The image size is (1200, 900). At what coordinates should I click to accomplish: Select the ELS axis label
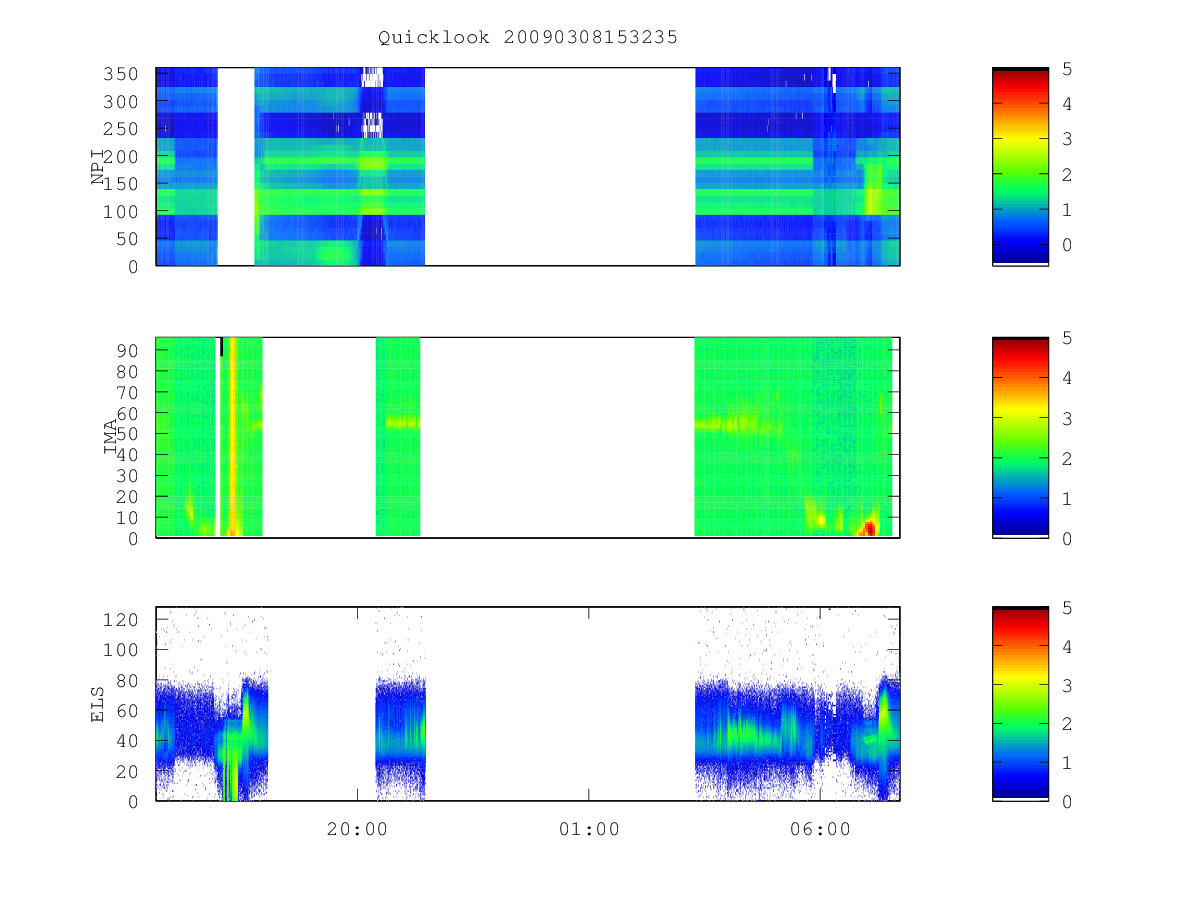click(98, 704)
